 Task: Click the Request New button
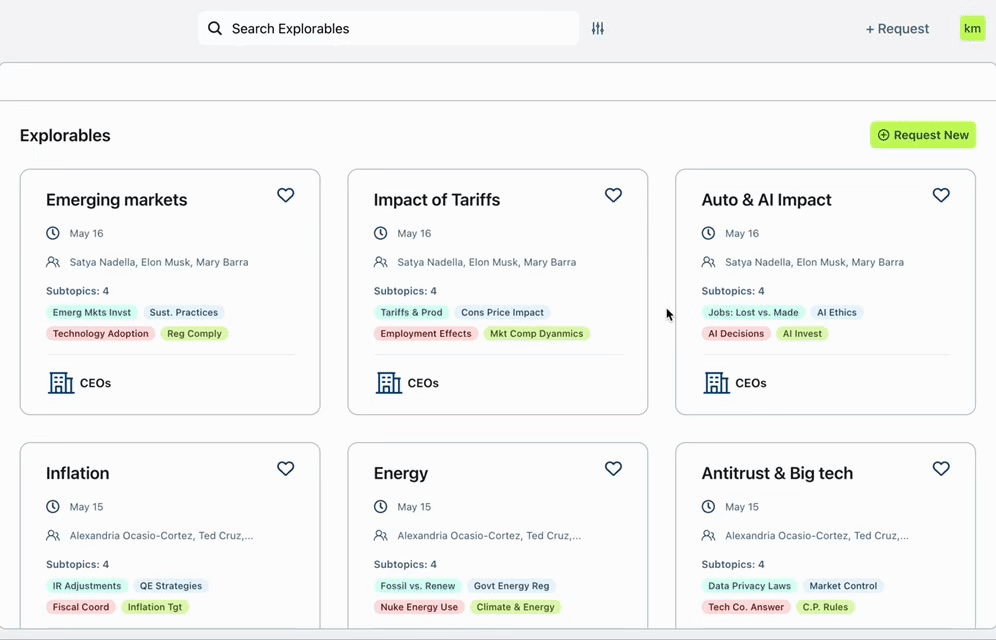point(922,135)
